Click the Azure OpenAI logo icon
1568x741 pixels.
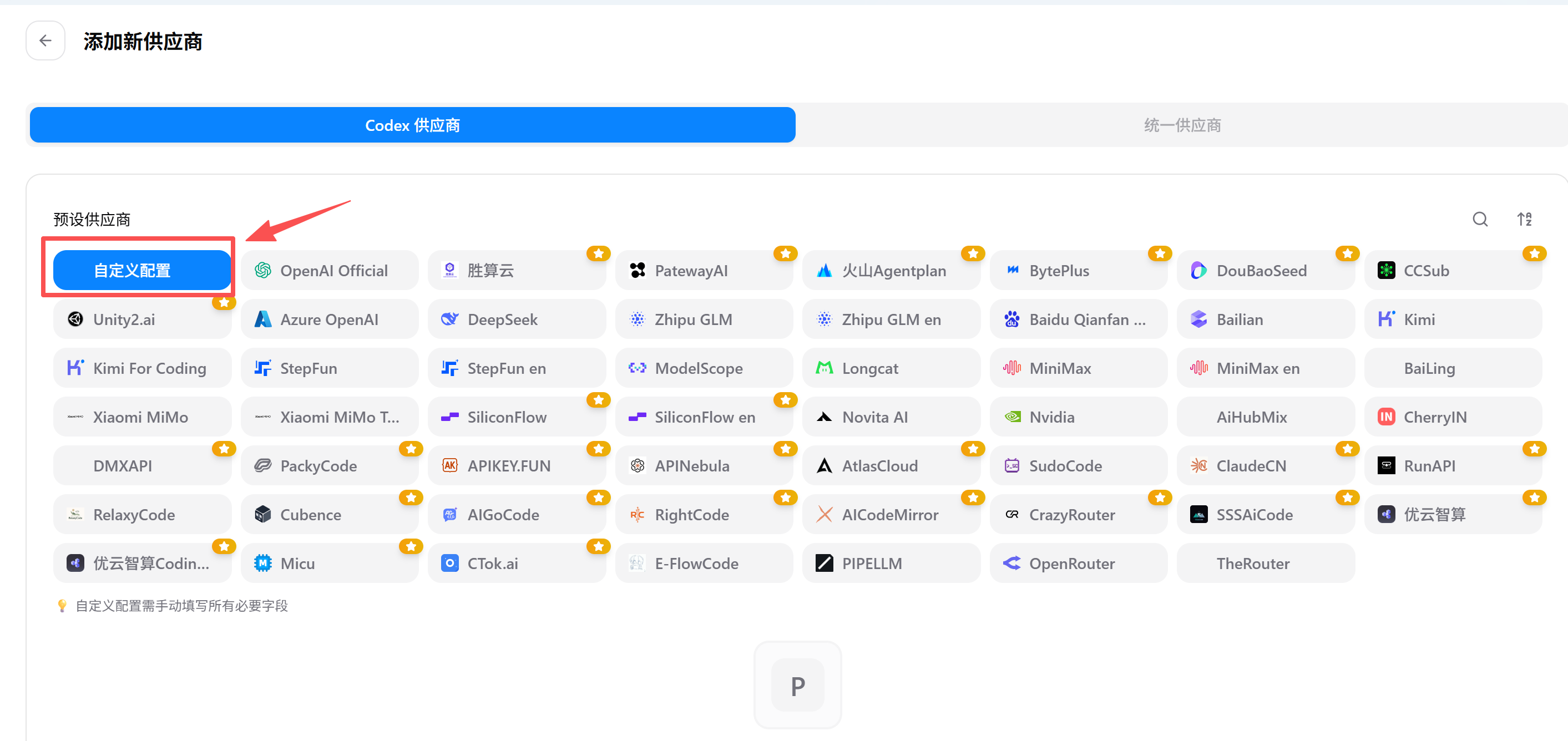(263, 319)
